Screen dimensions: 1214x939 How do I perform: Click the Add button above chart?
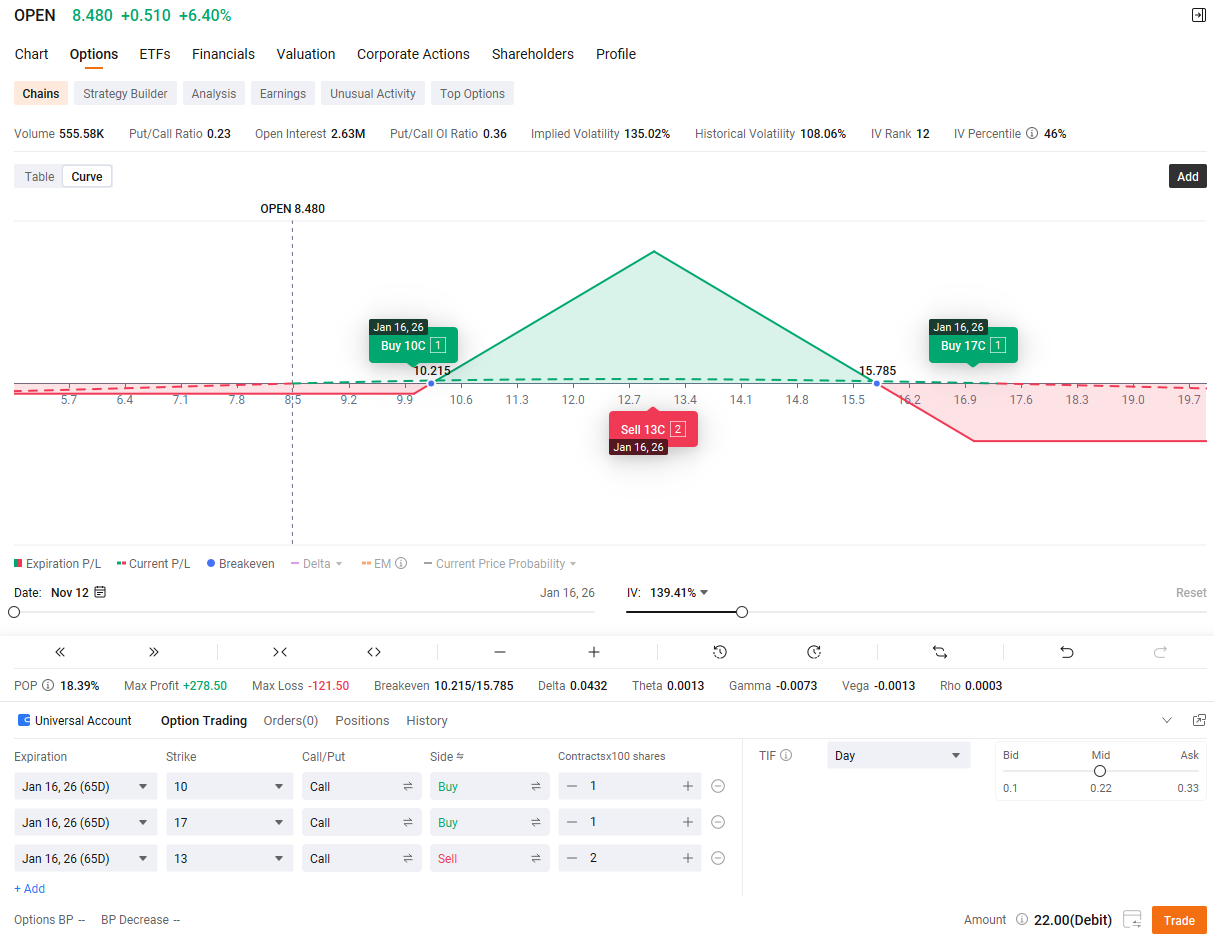point(1187,176)
